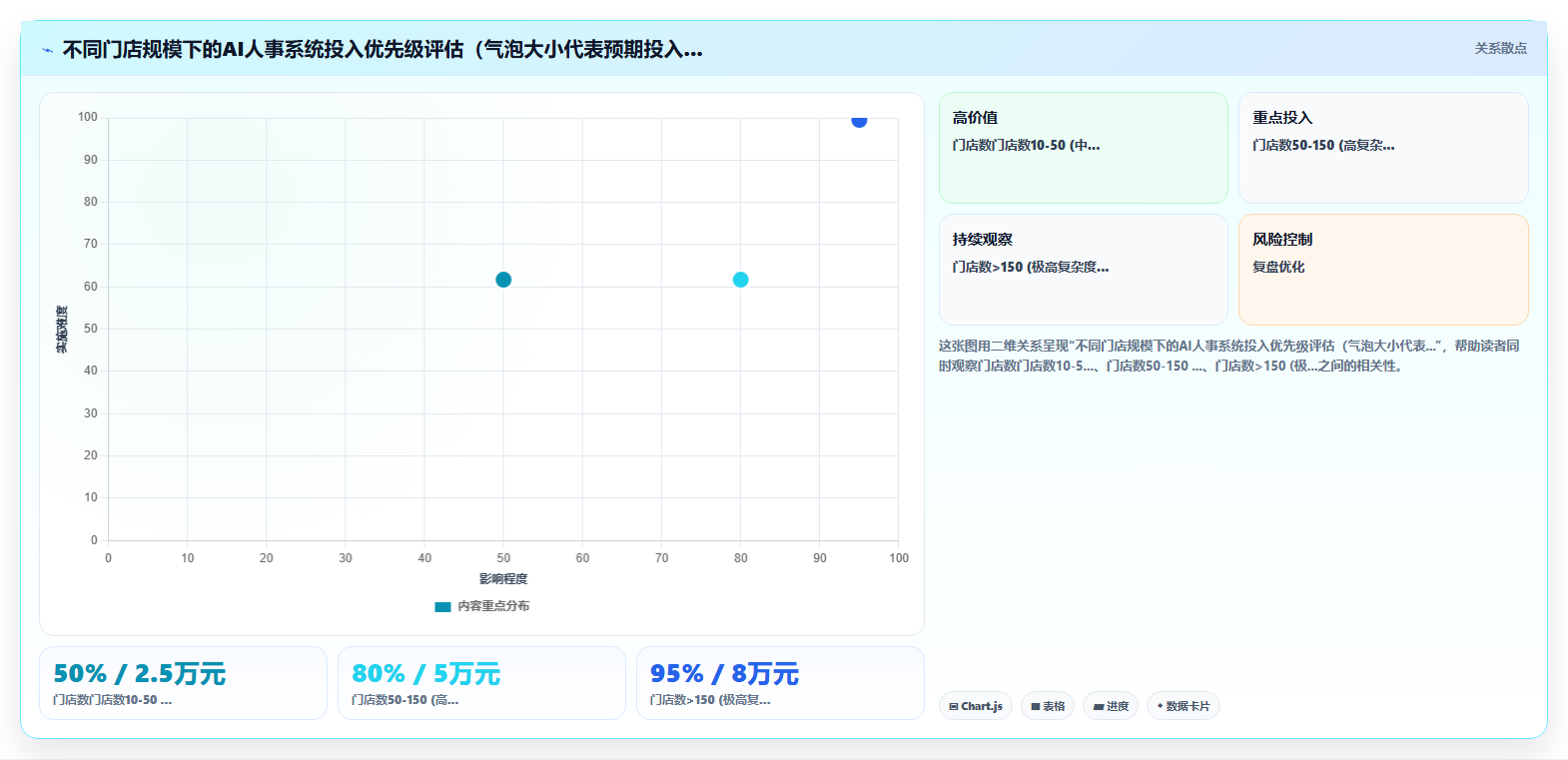Click the 进度 tag icon
This screenshot has width=1568, height=760.
point(1099,706)
